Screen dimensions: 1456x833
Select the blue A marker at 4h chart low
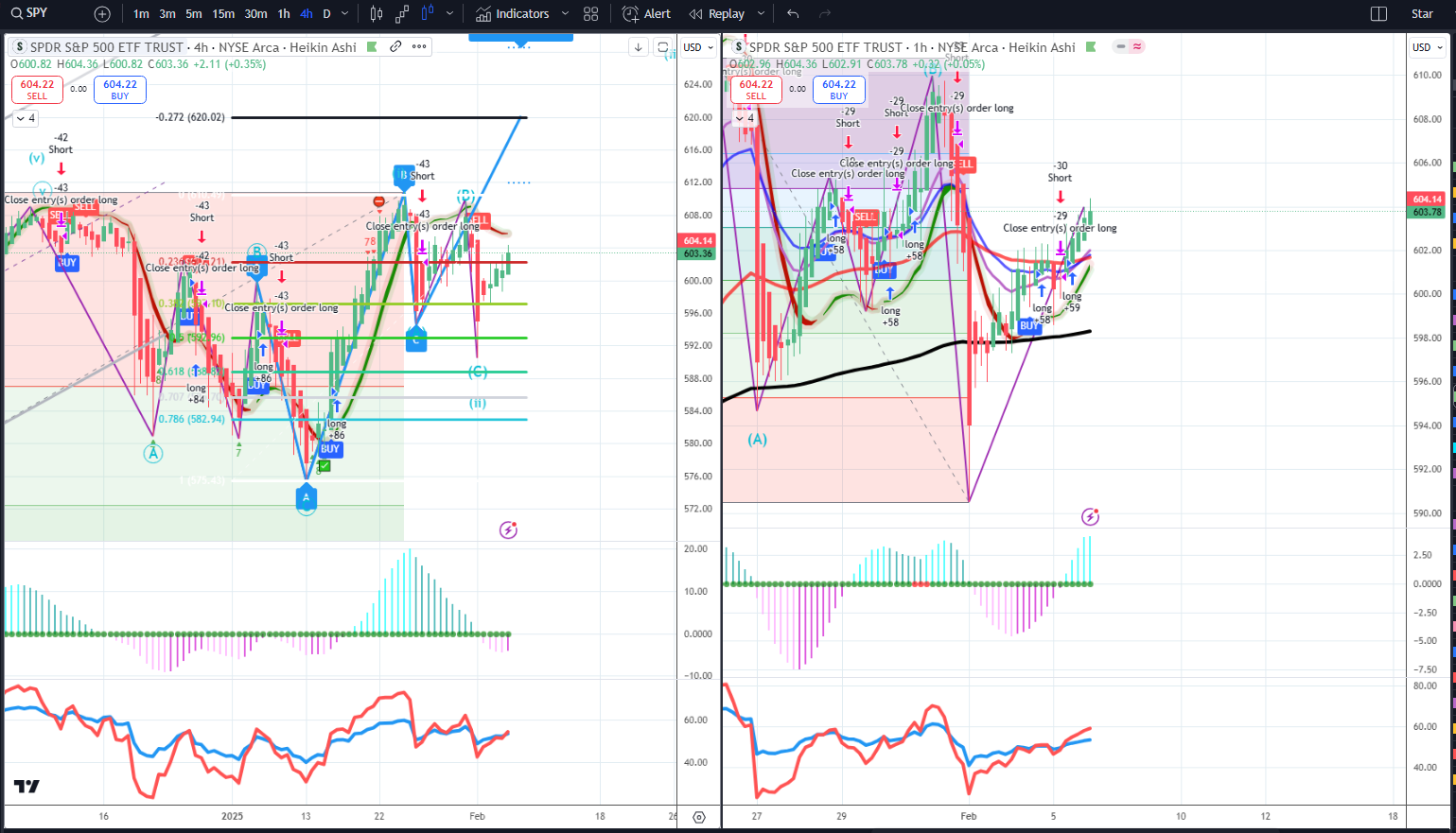306,495
